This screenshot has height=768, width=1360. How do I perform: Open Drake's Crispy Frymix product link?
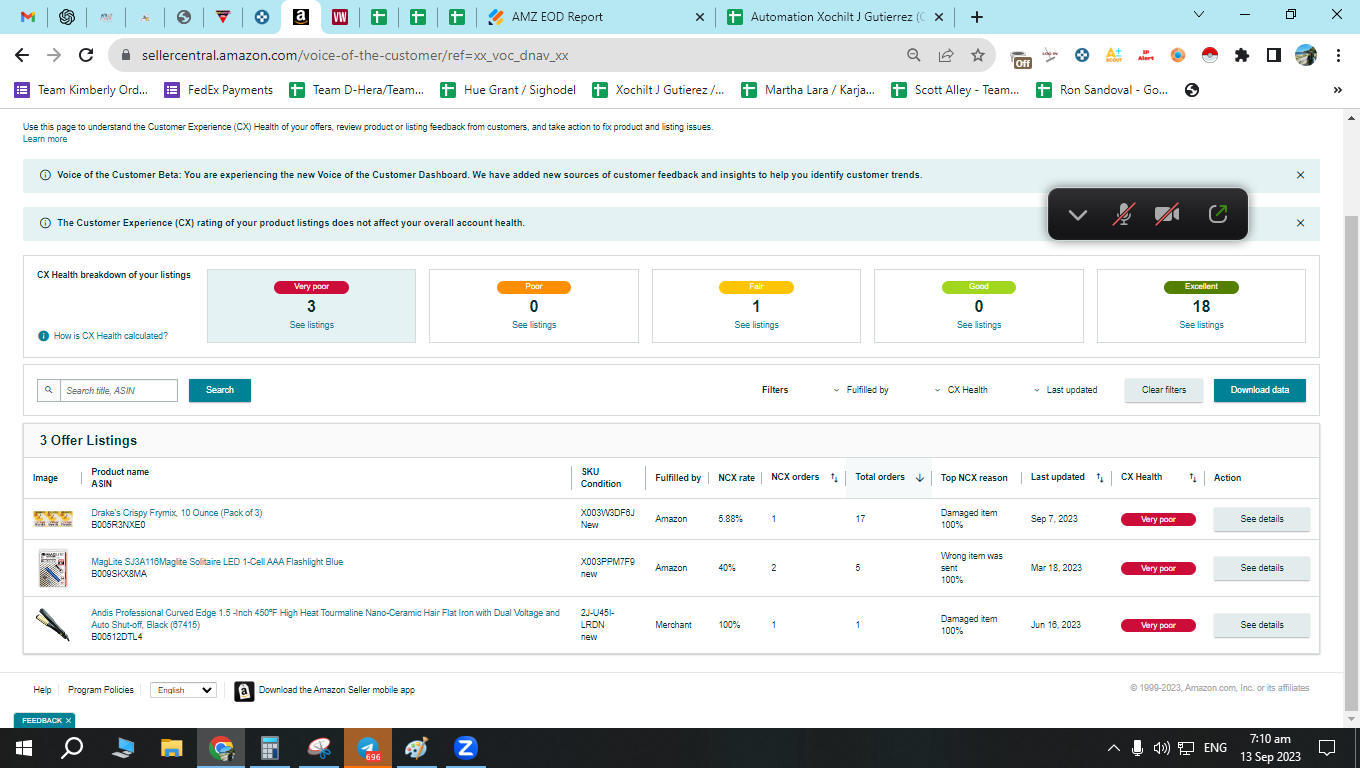pyautogui.click(x=177, y=513)
